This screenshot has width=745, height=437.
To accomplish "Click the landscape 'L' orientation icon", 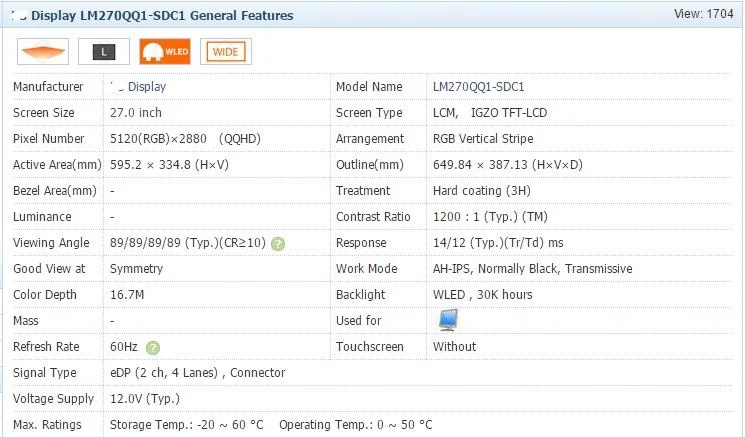I will pyautogui.click(x=104, y=51).
